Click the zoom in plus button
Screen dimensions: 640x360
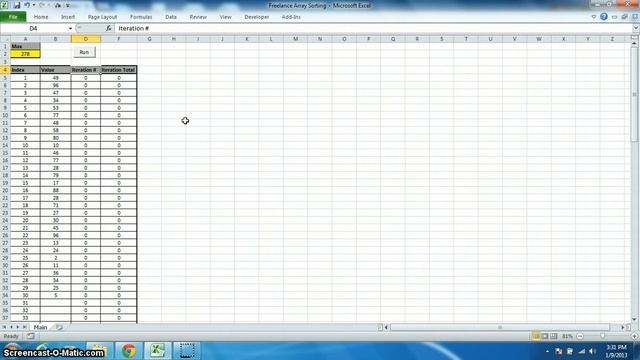point(635,336)
